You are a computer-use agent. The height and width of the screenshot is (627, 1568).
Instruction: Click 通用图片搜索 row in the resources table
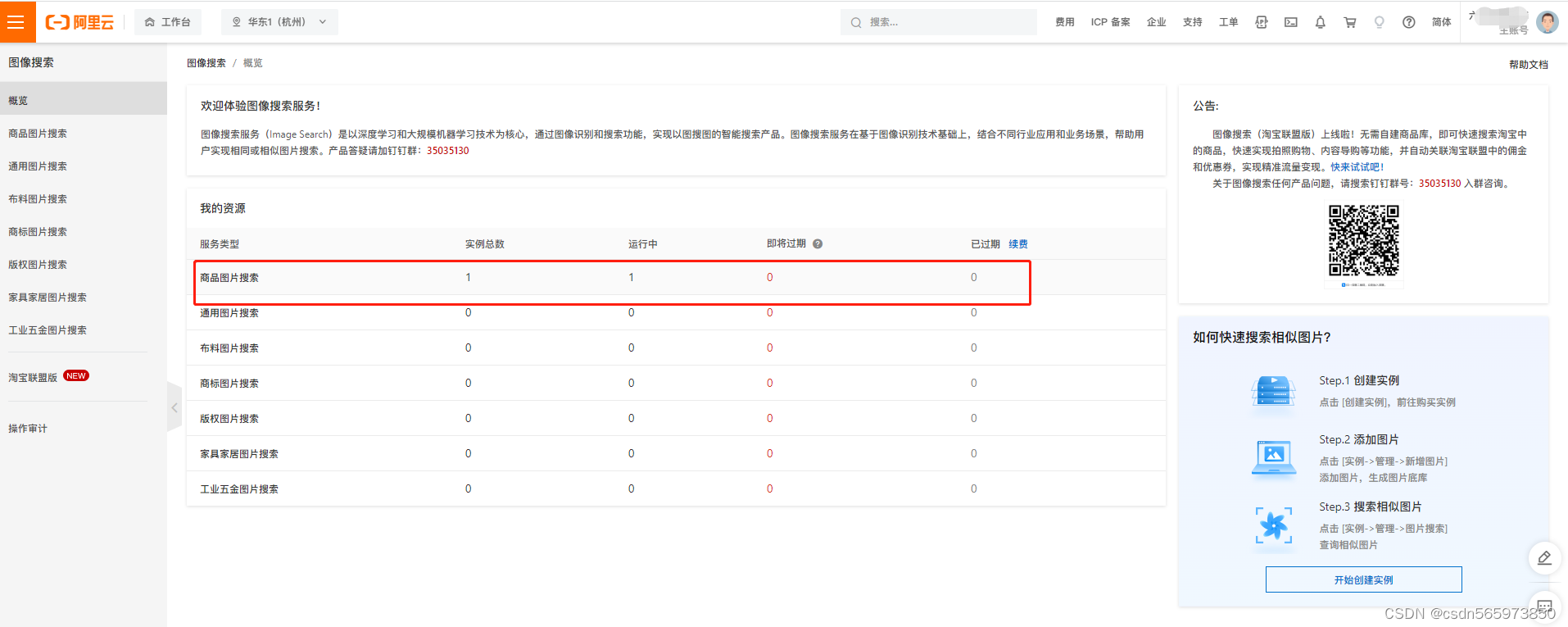pyautogui.click(x=676, y=312)
